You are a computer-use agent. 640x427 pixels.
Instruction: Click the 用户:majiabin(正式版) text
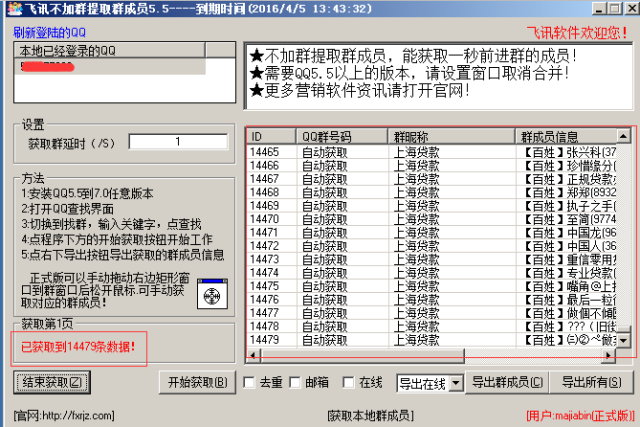580,416
